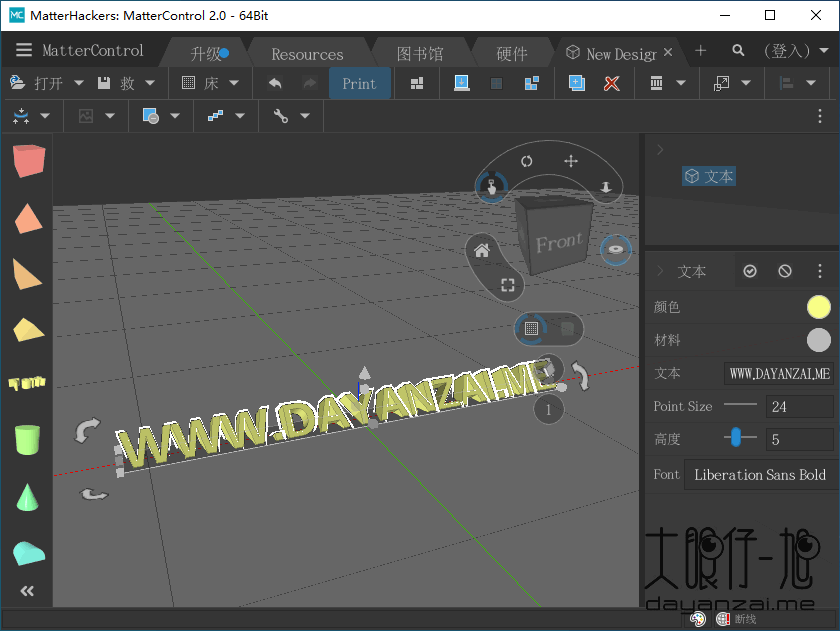Click the Group icon in toolbar
Image resolution: width=840 pixels, height=631 pixels.
(x=497, y=83)
